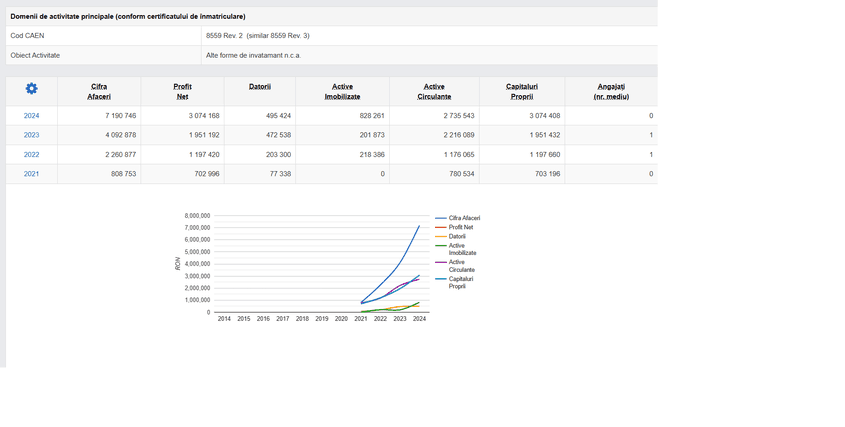This screenshot has height=427, width=845.
Task: Open the 2021 year row link
Action: click(x=32, y=174)
